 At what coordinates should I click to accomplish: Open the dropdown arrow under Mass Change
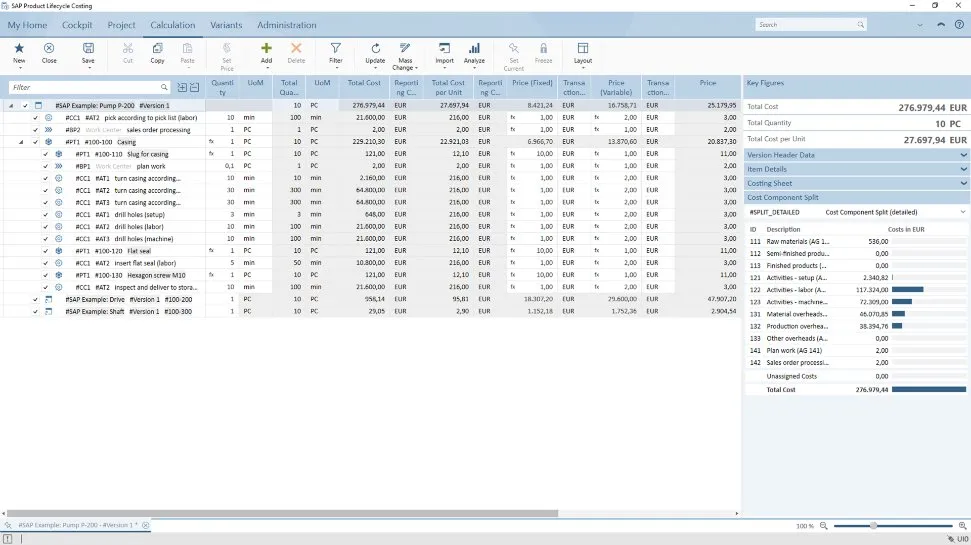coord(416,68)
